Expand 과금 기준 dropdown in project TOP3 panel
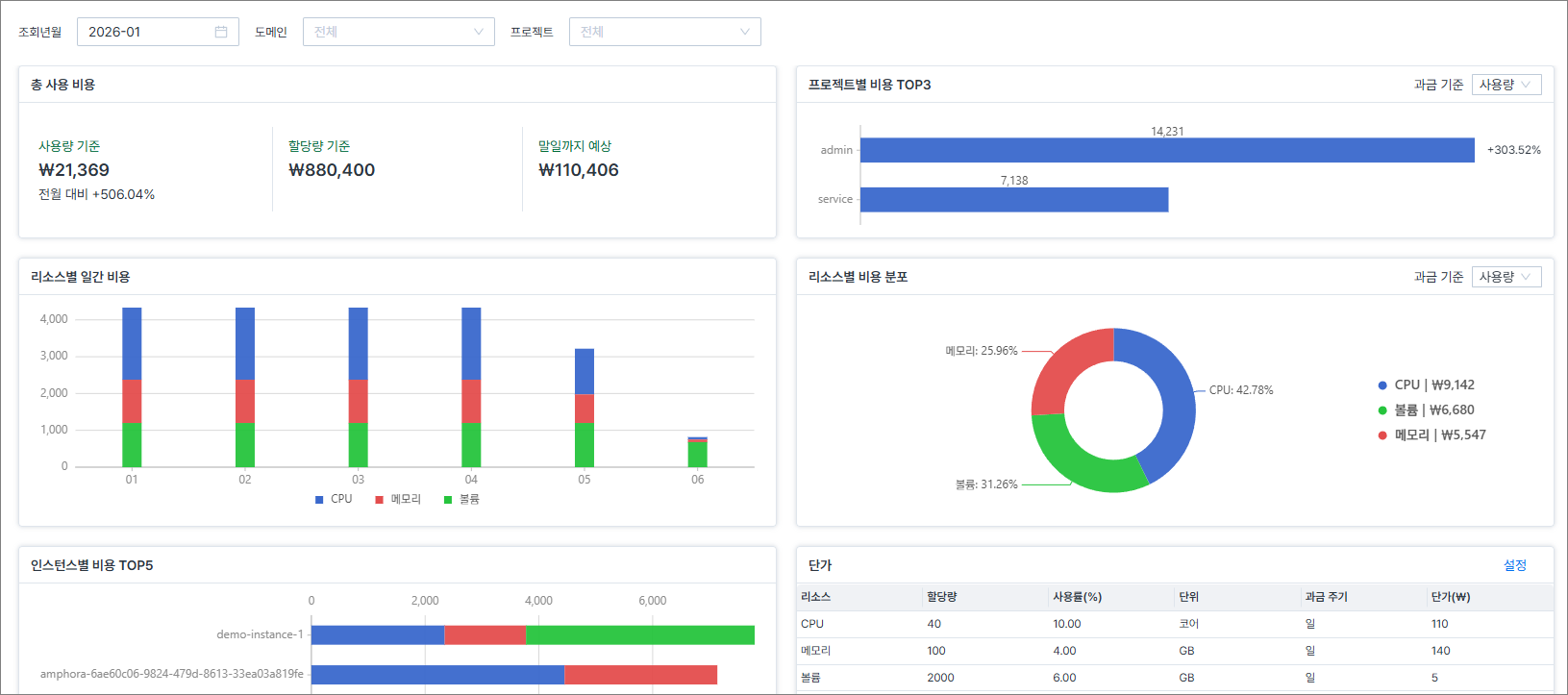Viewport: 1568px width, 695px height. (1506, 85)
